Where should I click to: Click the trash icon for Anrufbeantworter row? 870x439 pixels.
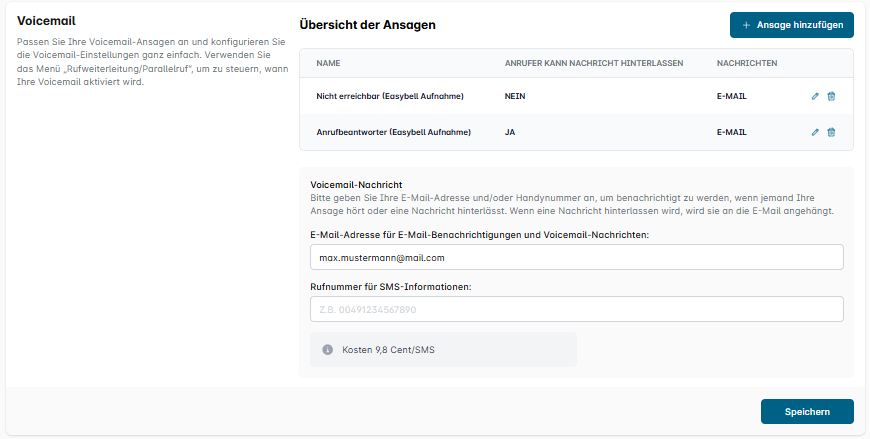831,132
